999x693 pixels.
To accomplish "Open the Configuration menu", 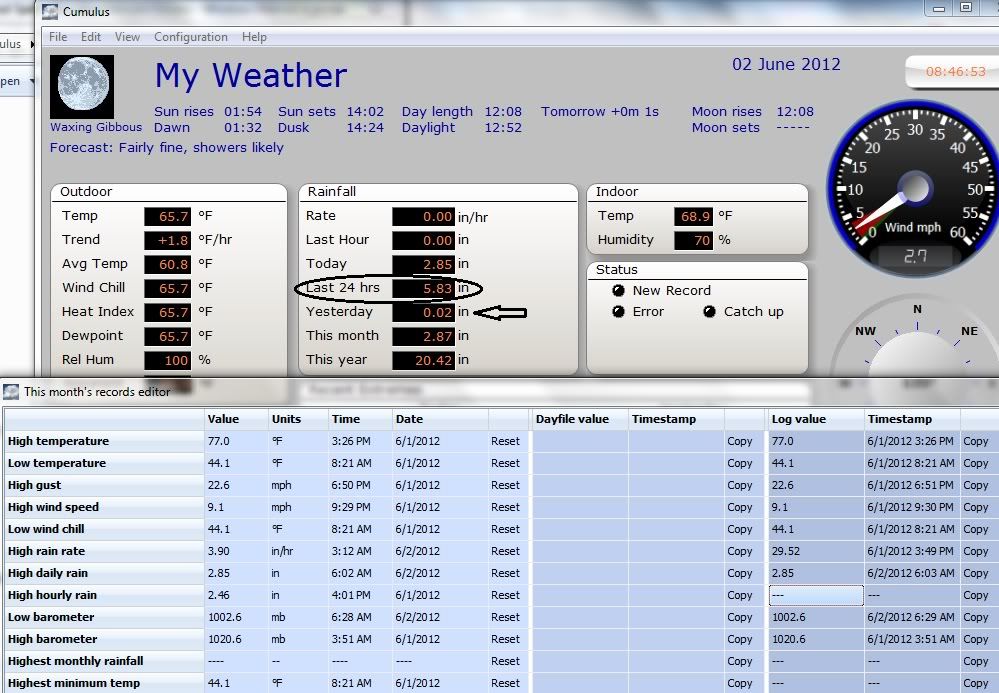I will click(x=190, y=37).
